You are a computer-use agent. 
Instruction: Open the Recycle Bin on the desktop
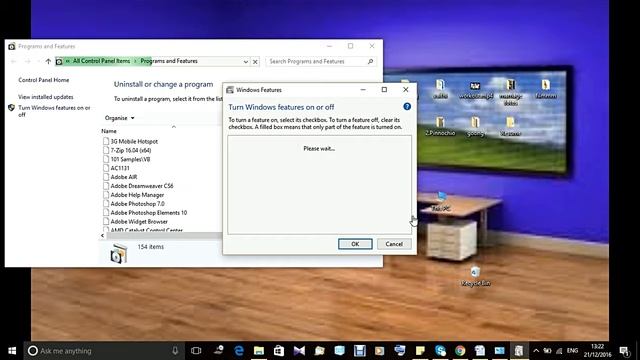(x=475, y=276)
